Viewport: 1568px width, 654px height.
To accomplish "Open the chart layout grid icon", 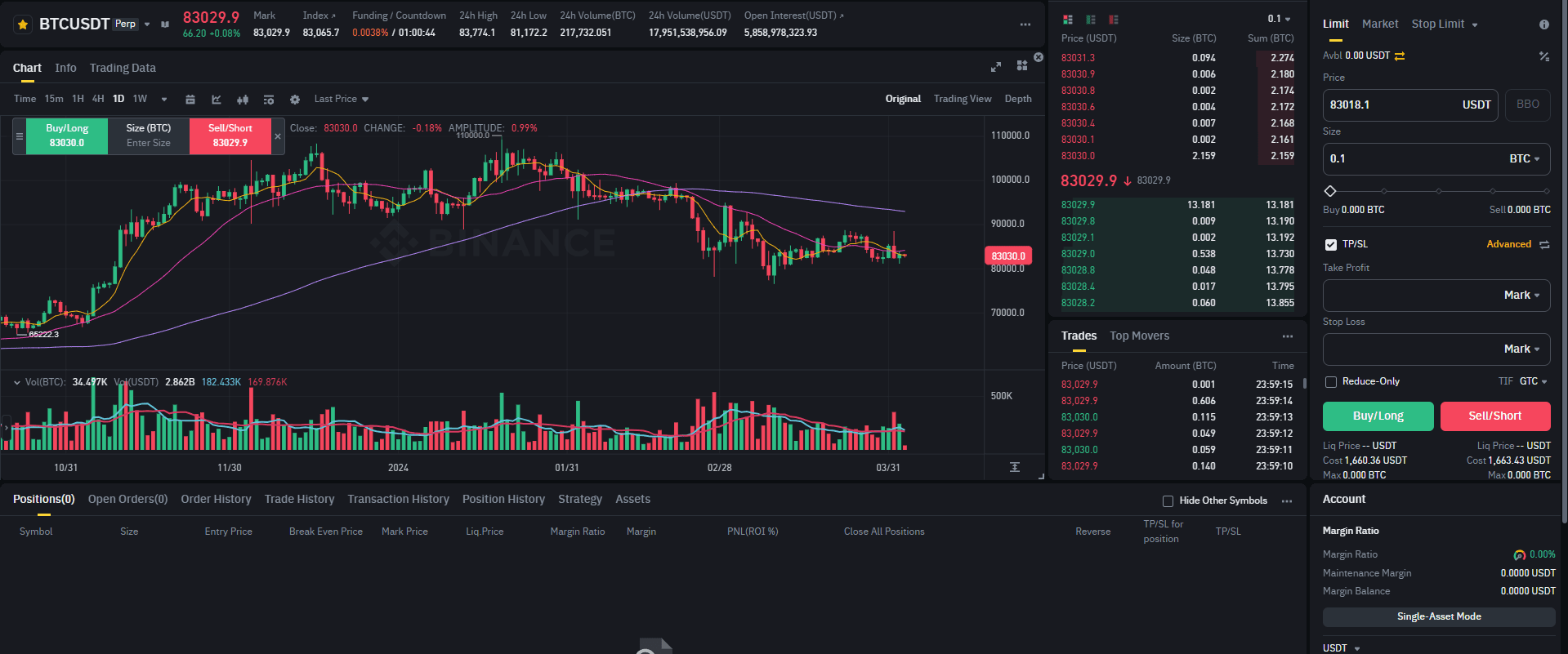I will tap(1022, 66).
